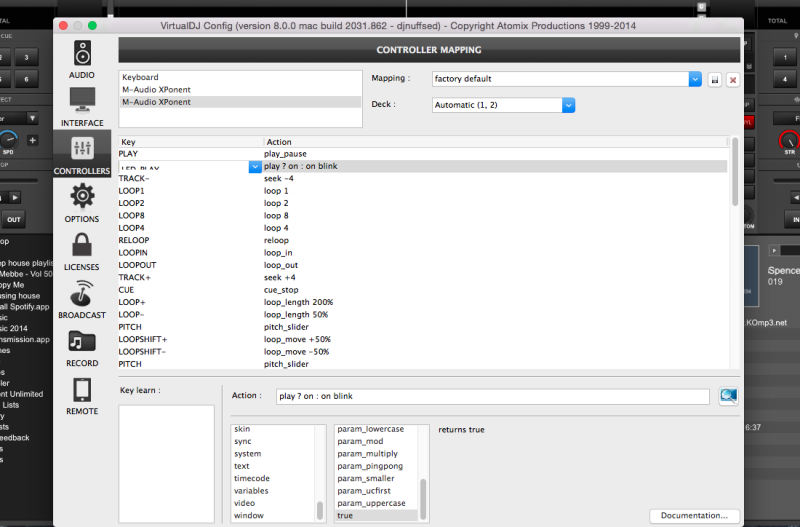Click the Action column header
The height and width of the screenshot is (527, 800).
pyautogui.click(x=495, y=142)
